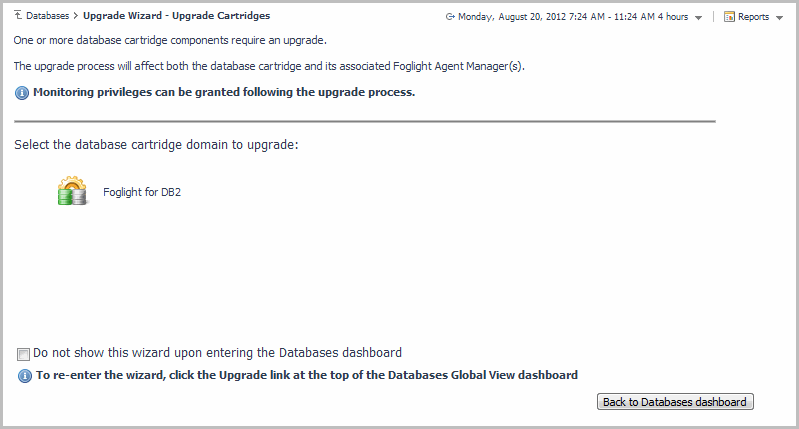
Task: Click the Upgrade Wizard - Upgrade Cartridges breadcrumb title
Action: click(176, 16)
